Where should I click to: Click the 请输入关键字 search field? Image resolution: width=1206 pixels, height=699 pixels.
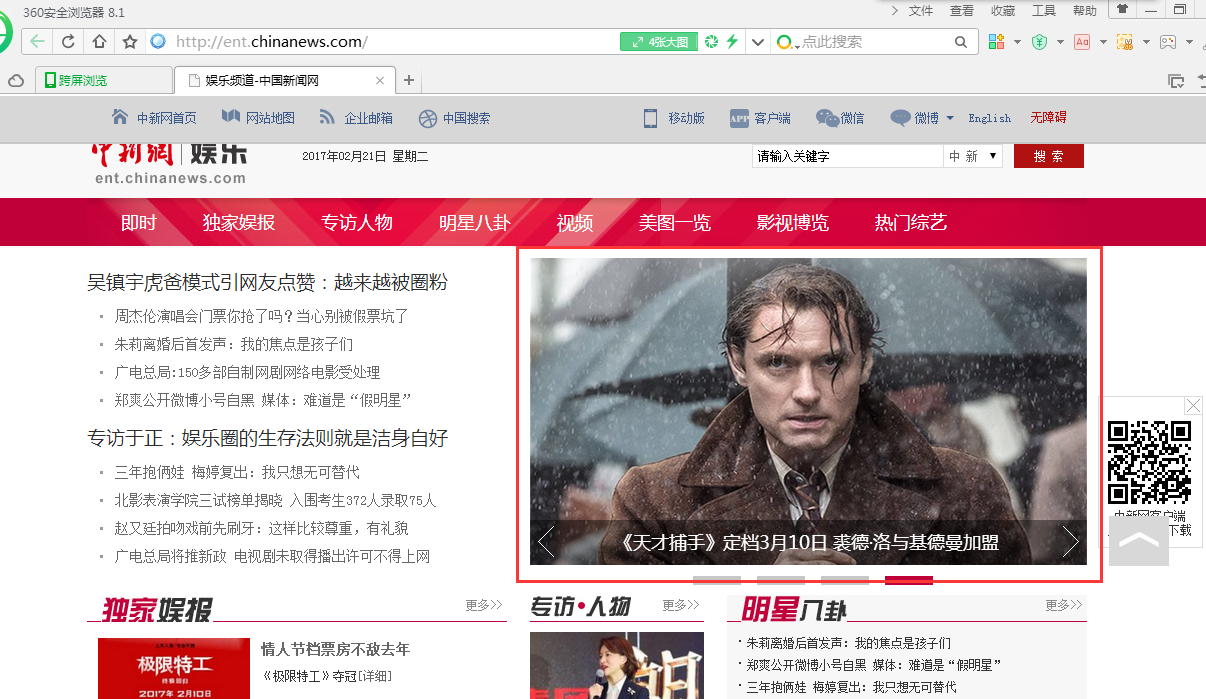coord(847,156)
